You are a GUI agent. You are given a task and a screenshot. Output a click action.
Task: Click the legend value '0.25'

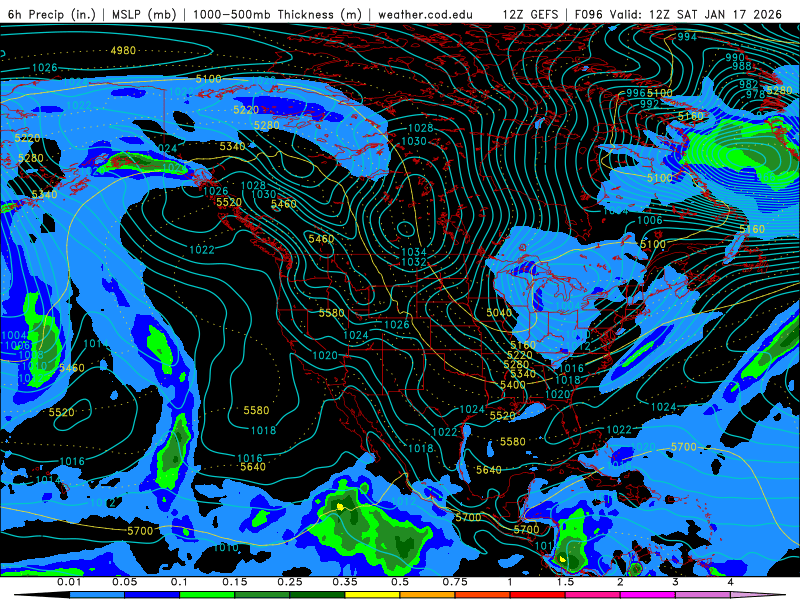click(x=290, y=582)
